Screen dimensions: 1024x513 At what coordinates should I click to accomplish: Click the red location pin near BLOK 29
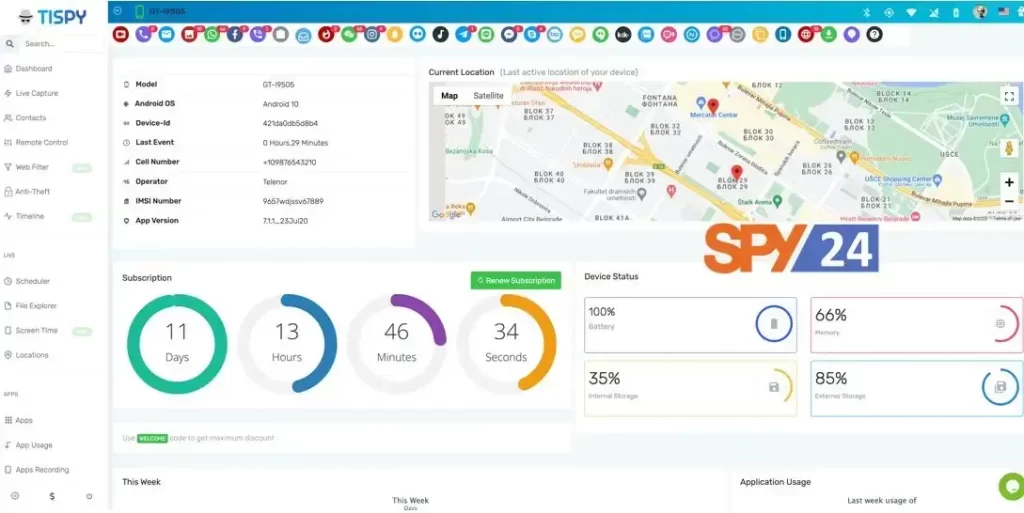(x=737, y=173)
